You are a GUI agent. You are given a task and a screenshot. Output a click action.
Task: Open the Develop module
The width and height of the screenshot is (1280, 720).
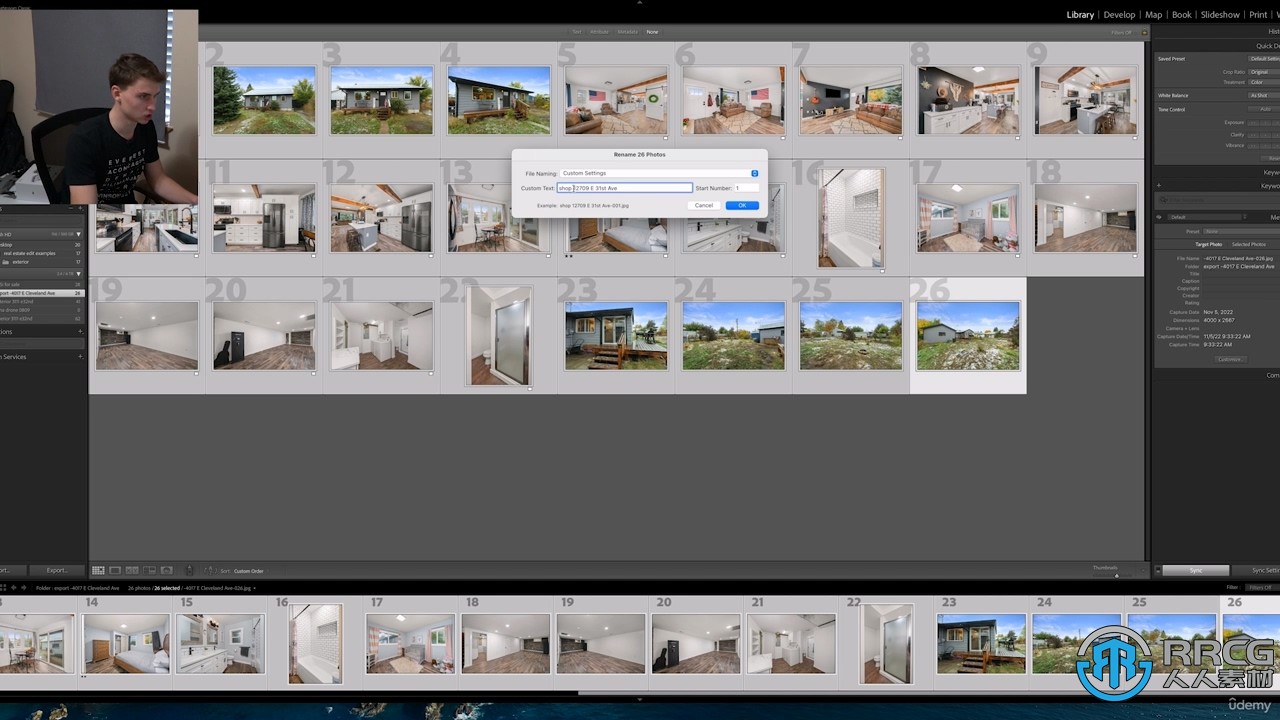coord(1119,15)
